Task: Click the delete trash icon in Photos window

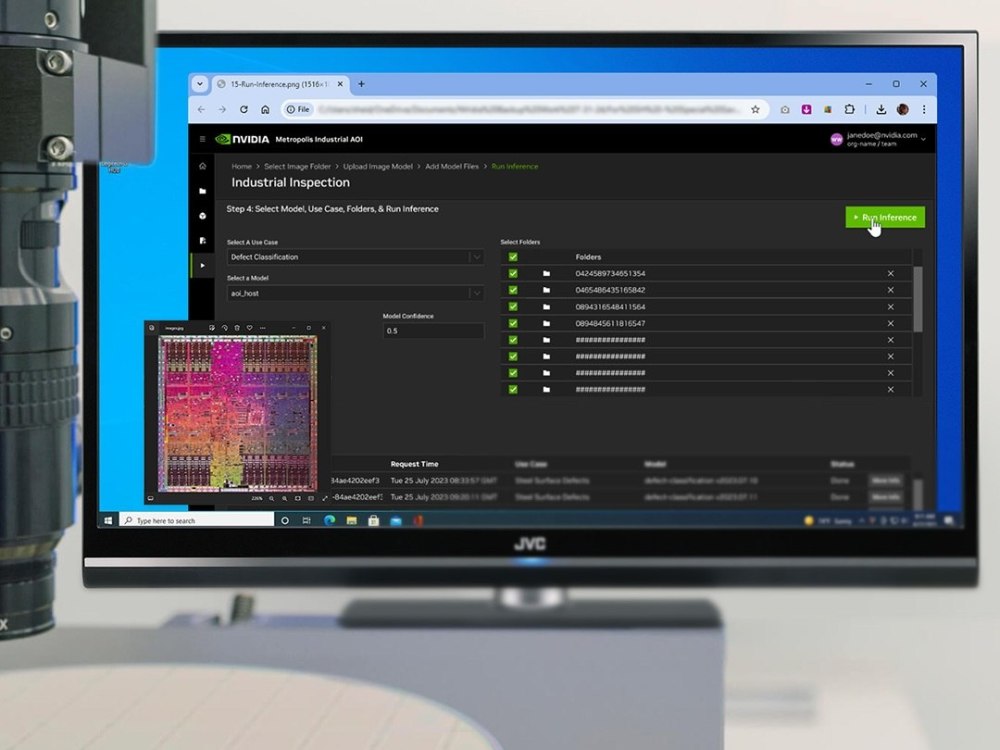Action: tap(237, 328)
